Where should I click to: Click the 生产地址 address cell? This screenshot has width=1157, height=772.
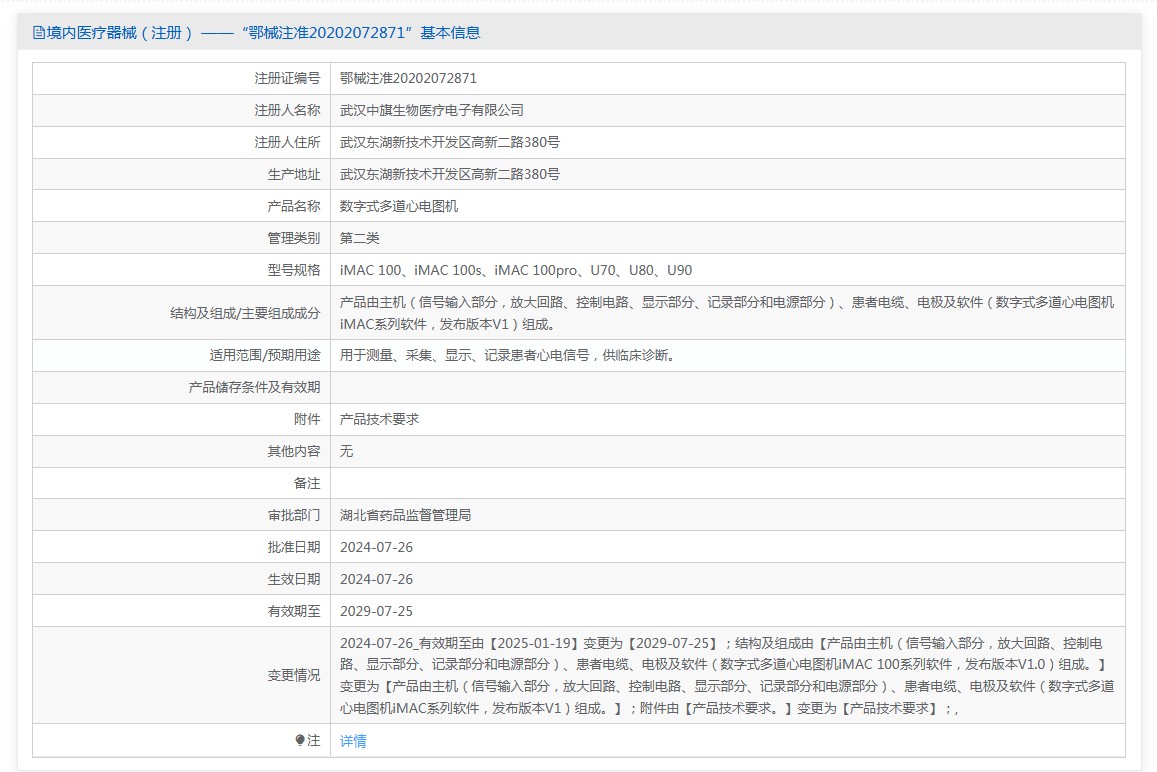coord(450,174)
